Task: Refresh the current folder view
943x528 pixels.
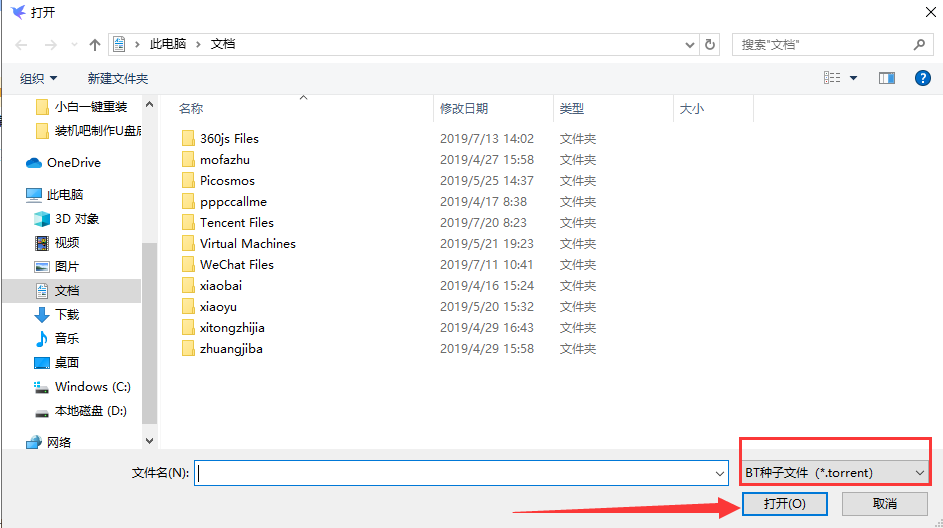Action: (x=710, y=45)
